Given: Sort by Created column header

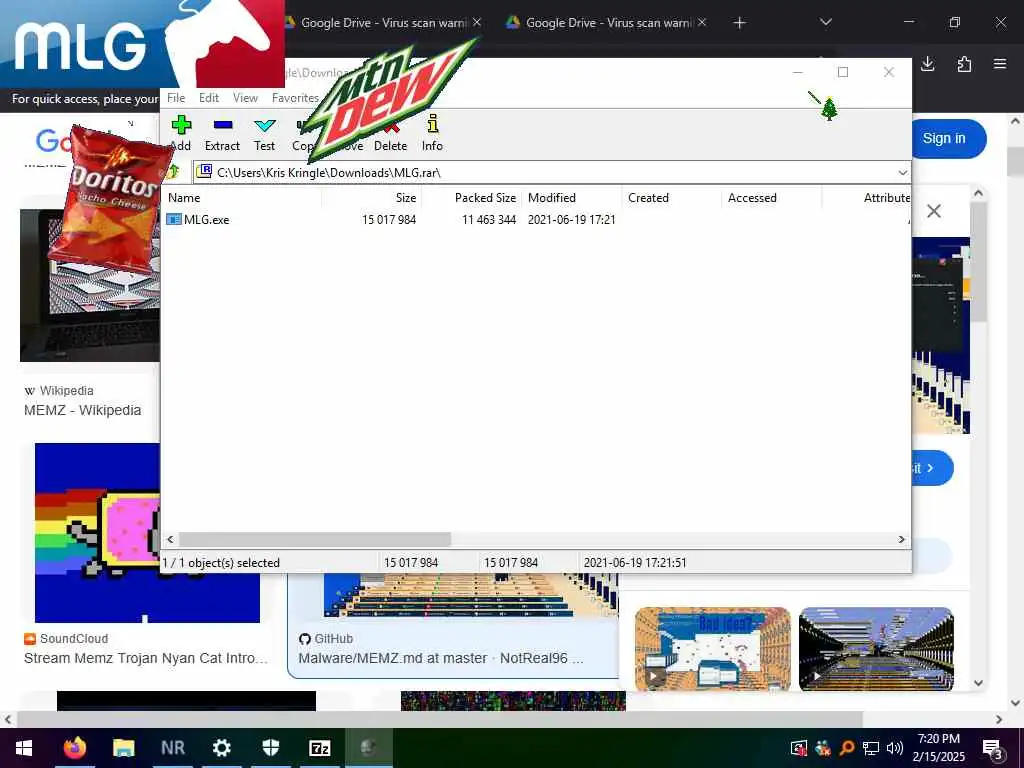Looking at the screenshot, I should 672,198.
